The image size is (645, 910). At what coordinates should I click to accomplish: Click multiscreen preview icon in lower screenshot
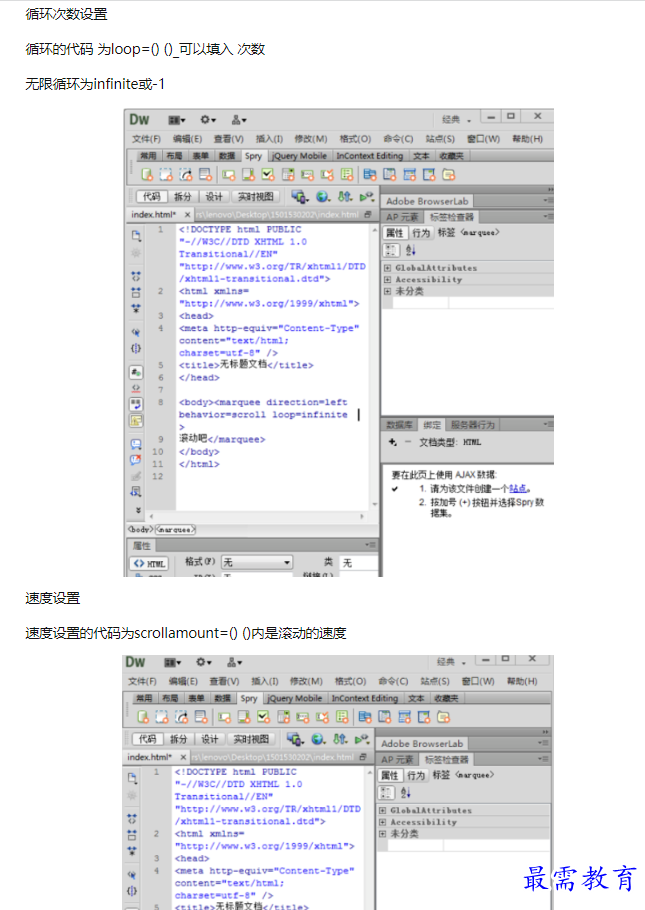[295, 739]
